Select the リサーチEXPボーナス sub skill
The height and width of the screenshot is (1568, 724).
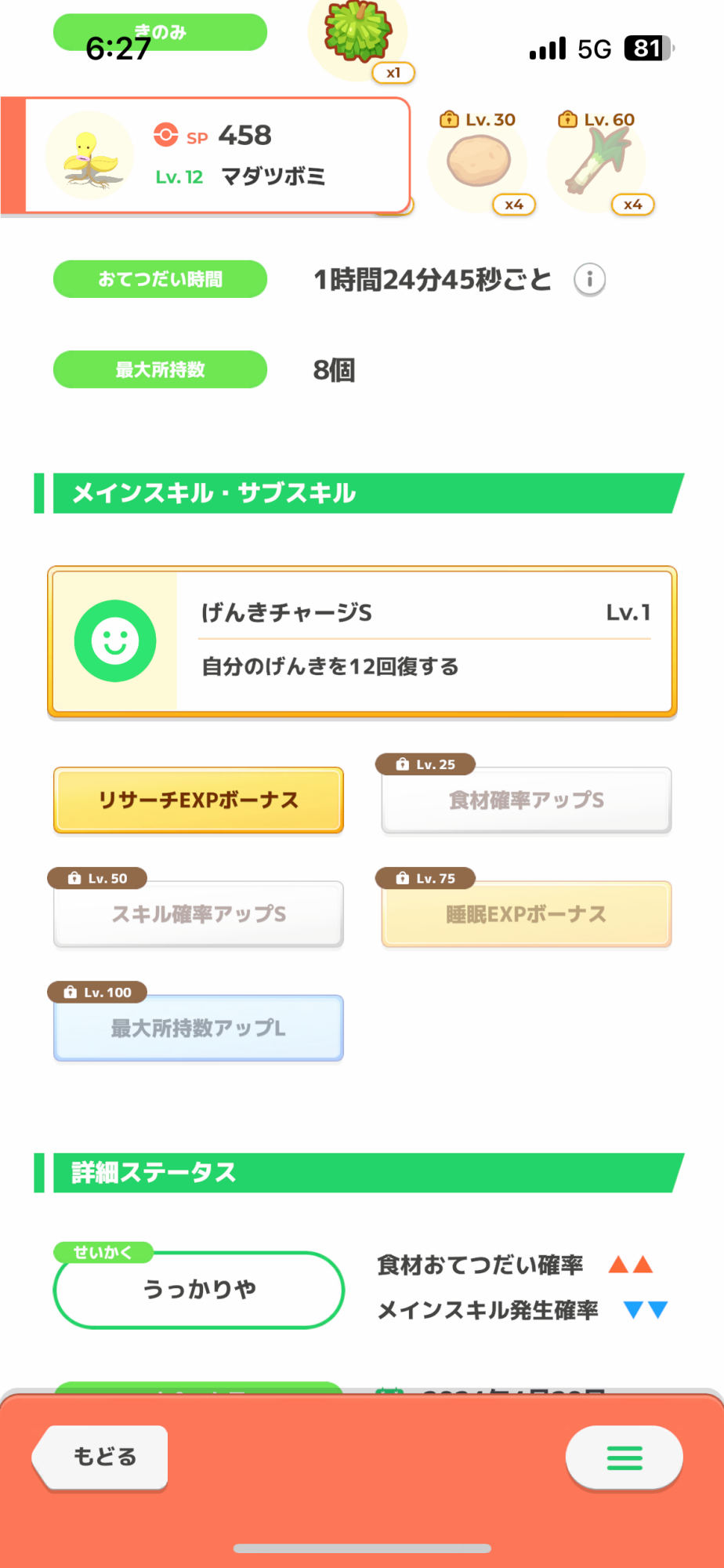[198, 800]
